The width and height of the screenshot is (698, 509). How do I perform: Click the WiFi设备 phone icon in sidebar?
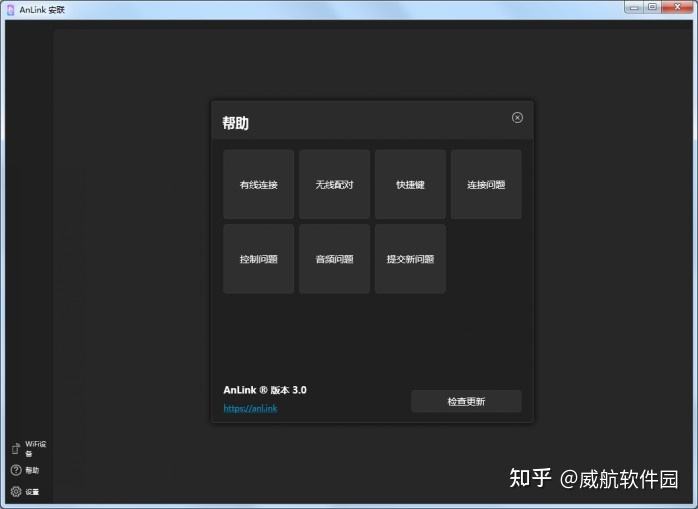point(16,448)
